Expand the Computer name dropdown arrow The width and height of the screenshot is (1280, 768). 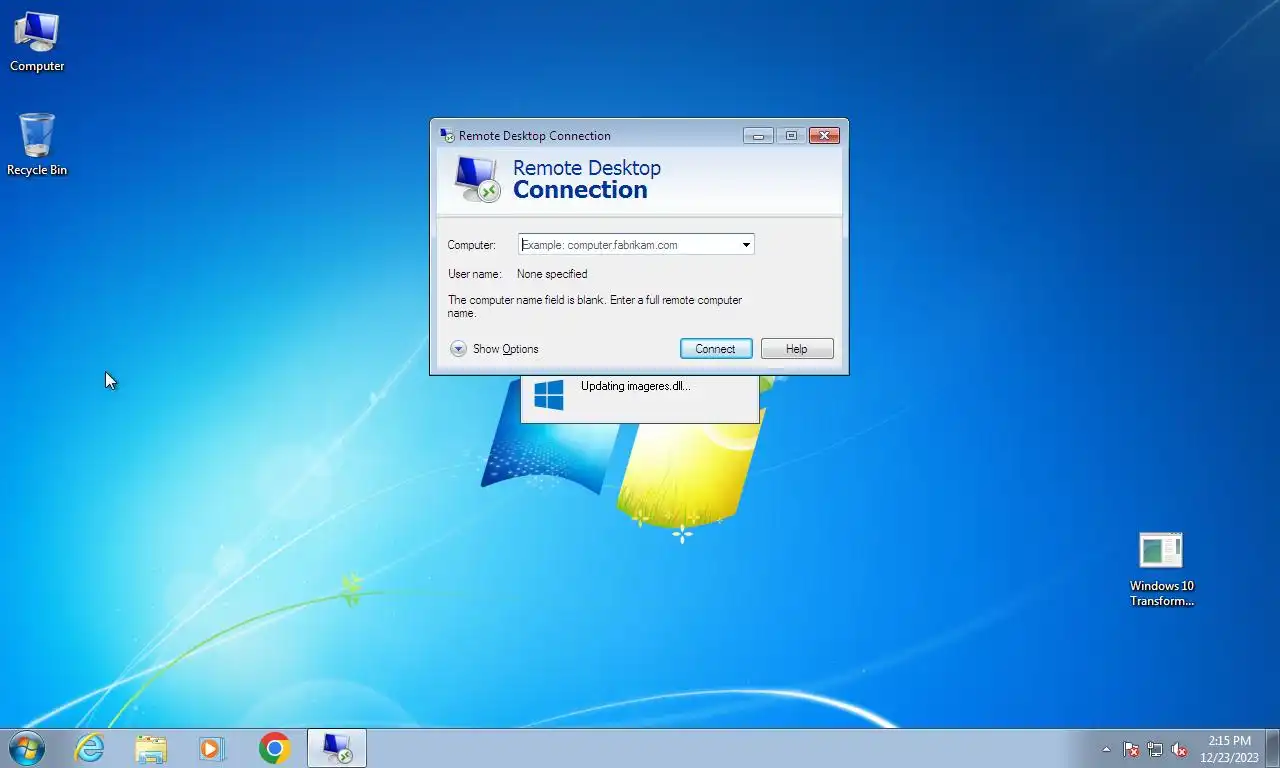(x=746, y=244)
